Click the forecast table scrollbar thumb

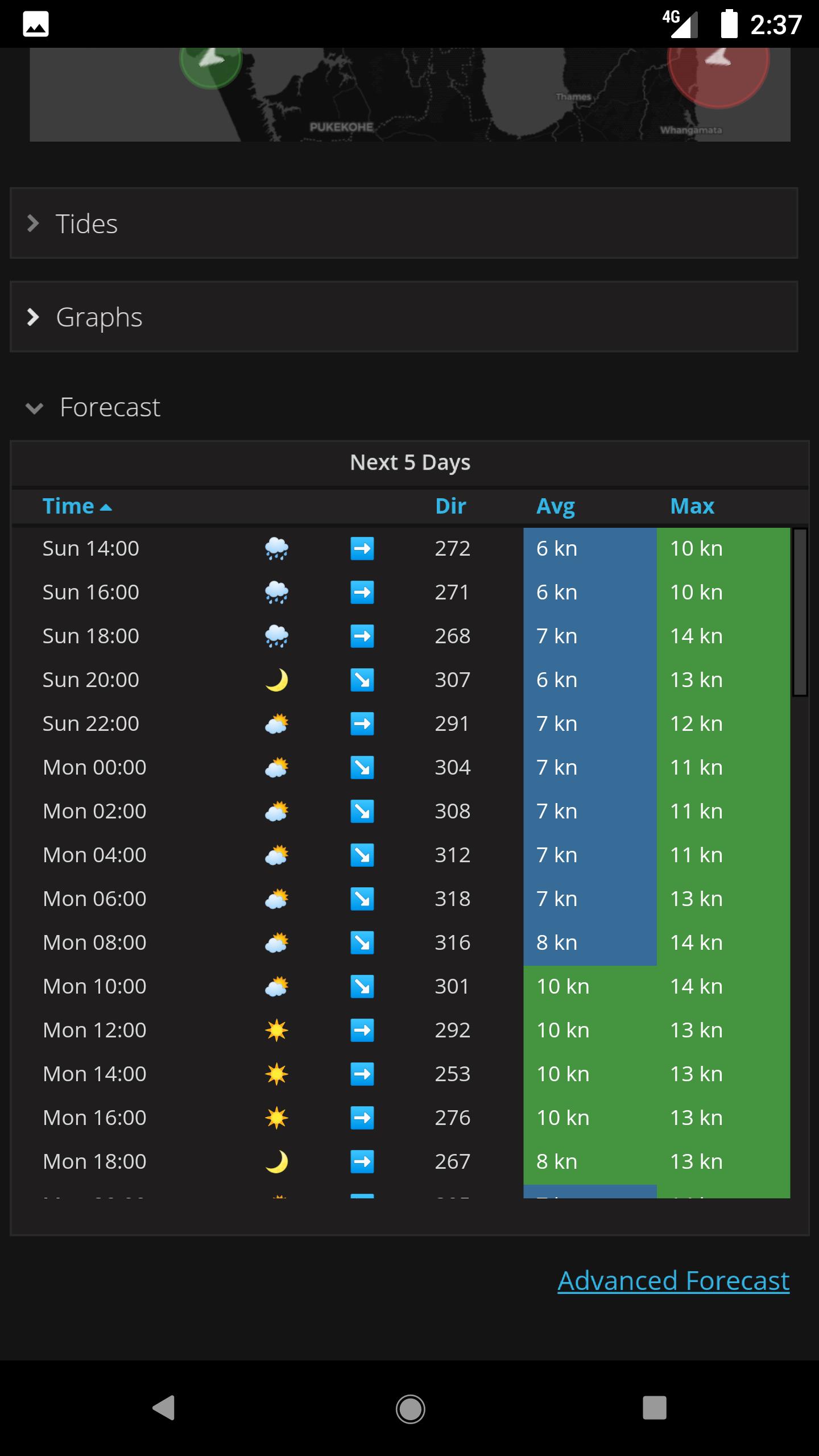pyautogui.click(x=800, y=612)
